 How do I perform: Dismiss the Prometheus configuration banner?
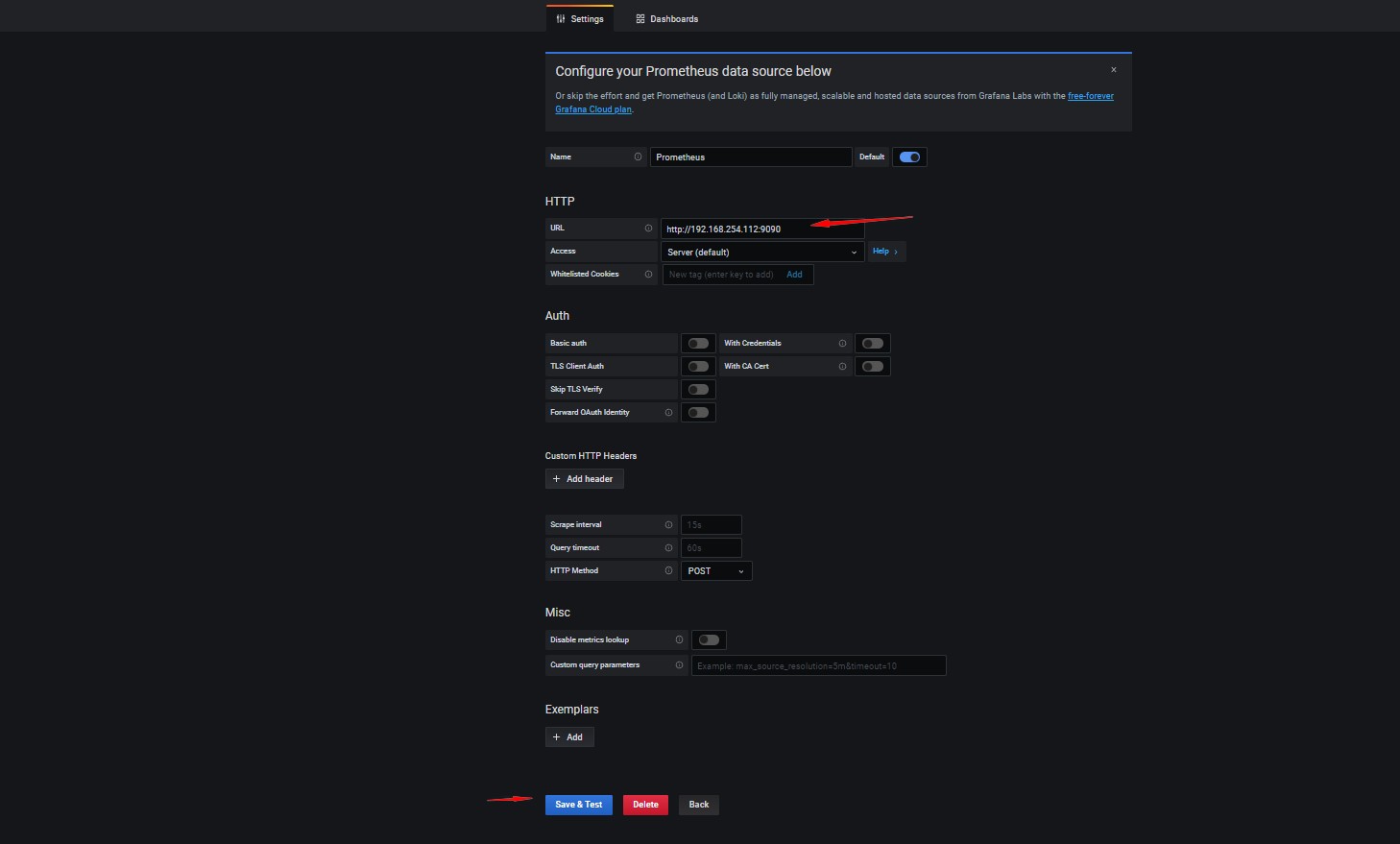point(1114,70)
